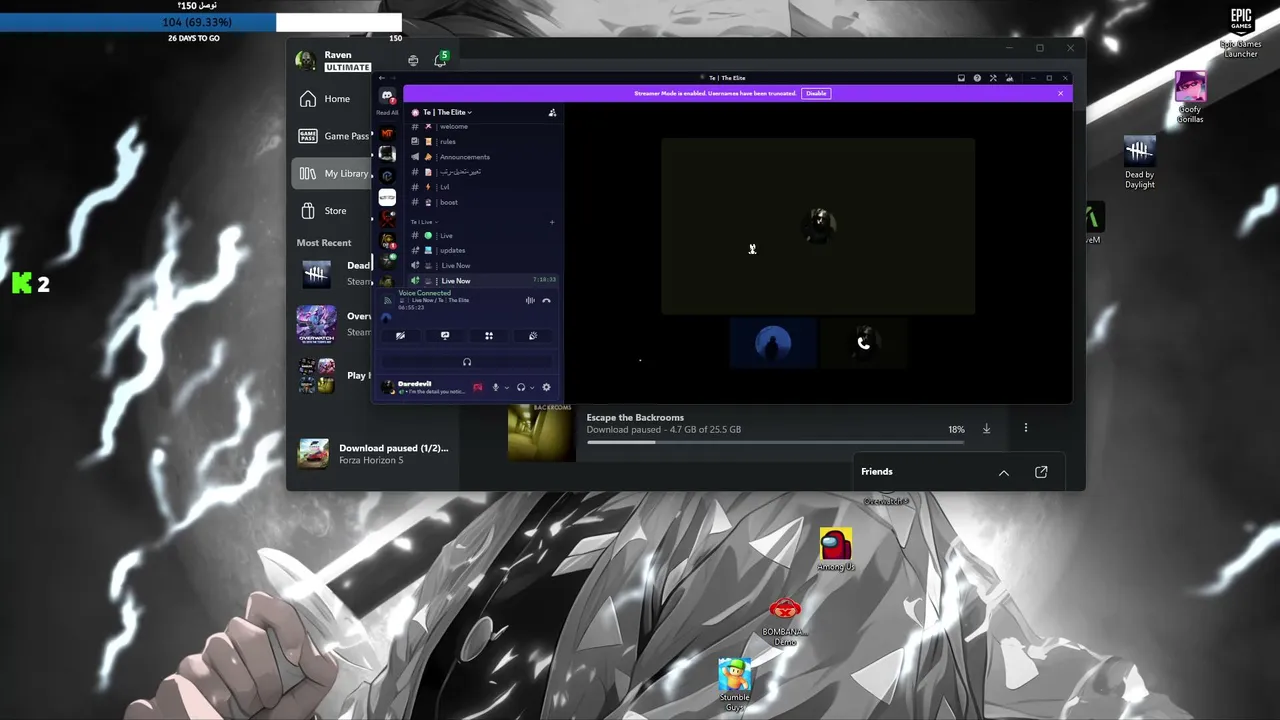Open Raven profile avatar in Xbox app

305,61
